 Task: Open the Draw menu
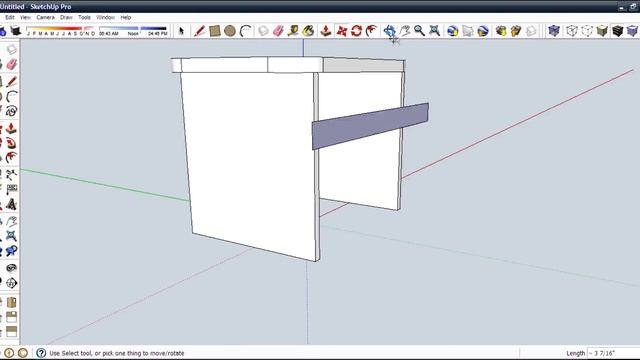(x=66, y=18)
